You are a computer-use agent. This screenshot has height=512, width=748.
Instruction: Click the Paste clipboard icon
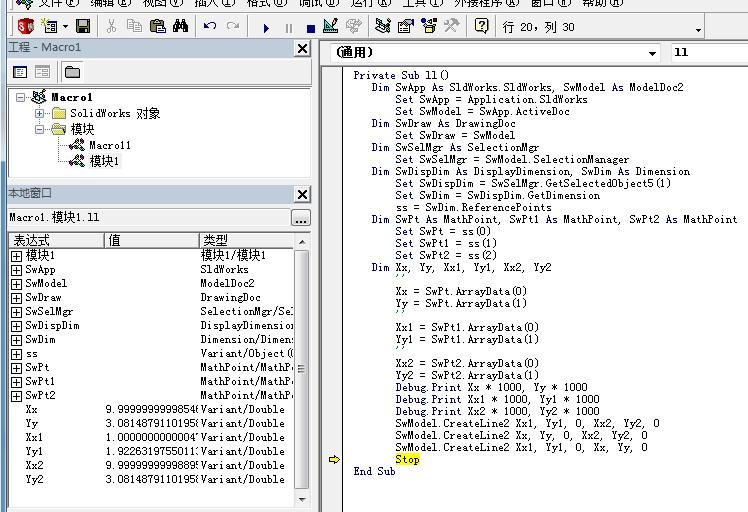click(x=157, y=26)
